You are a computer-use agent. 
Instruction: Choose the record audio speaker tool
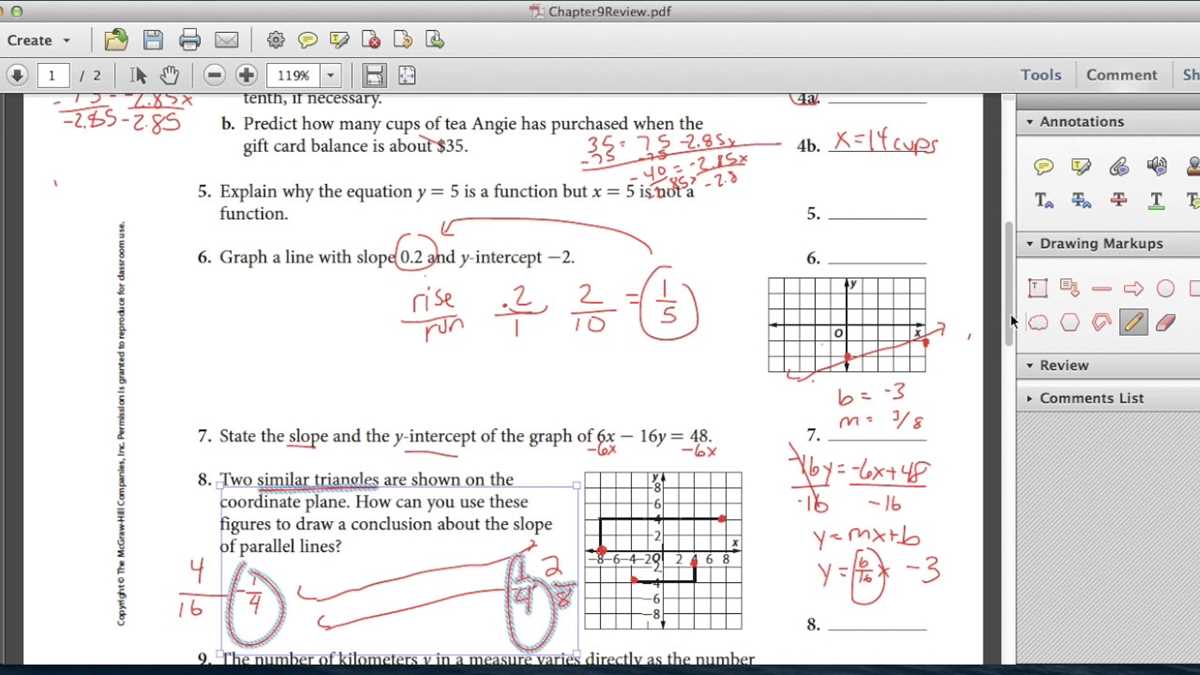coord(1157,166)
